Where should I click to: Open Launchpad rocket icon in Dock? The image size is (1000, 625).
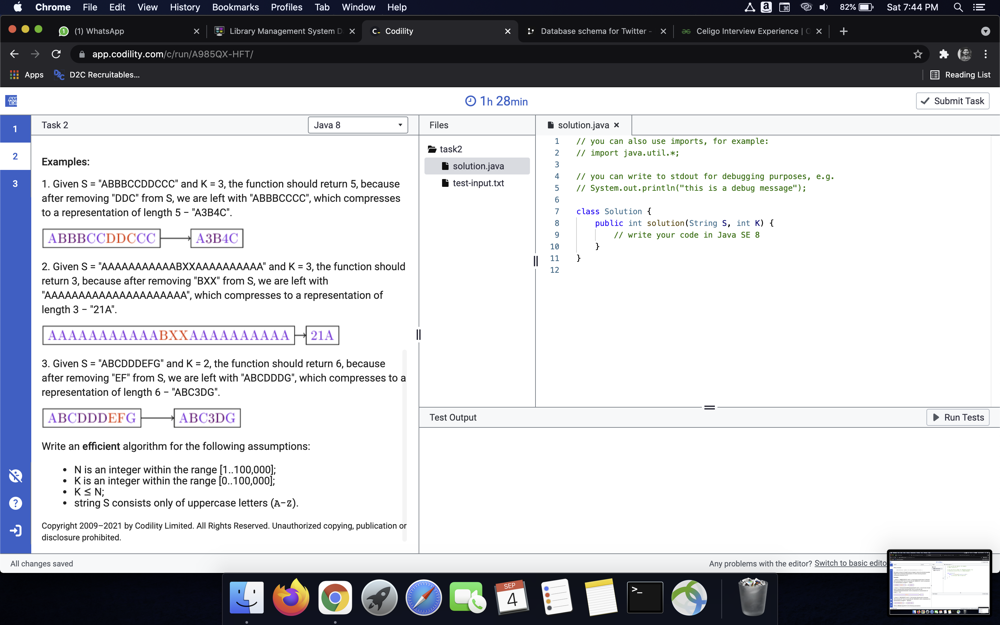point(379,598)
